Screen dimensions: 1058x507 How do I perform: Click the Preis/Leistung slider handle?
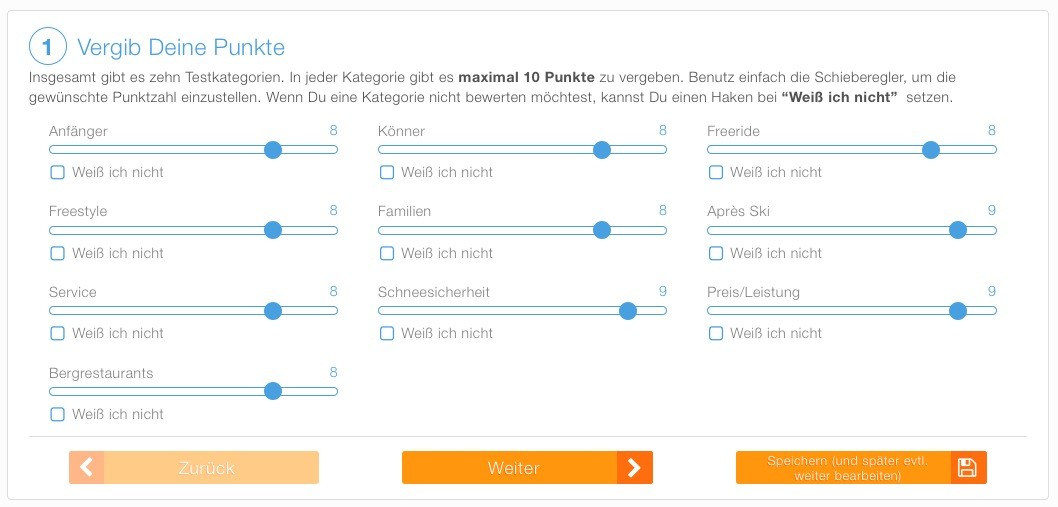click(957, 311)
